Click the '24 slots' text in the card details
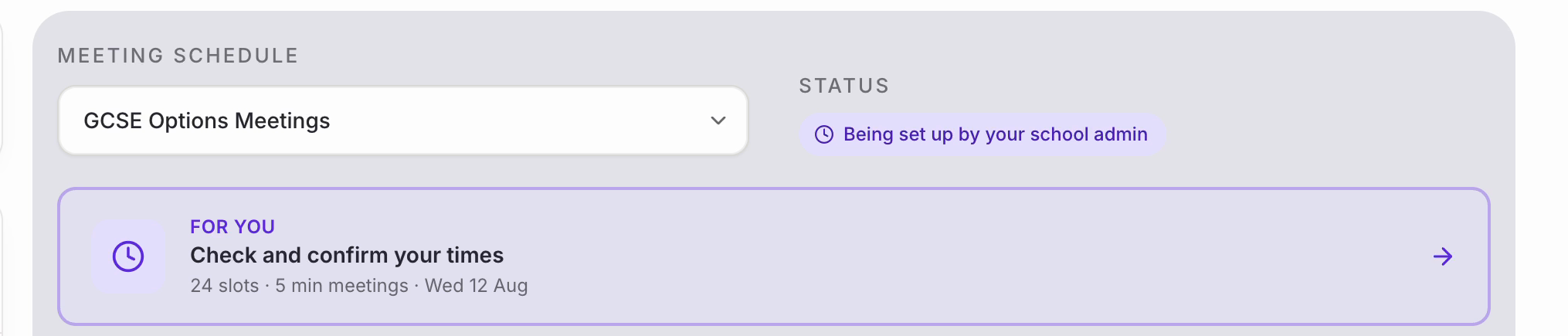 coord(225,286)
